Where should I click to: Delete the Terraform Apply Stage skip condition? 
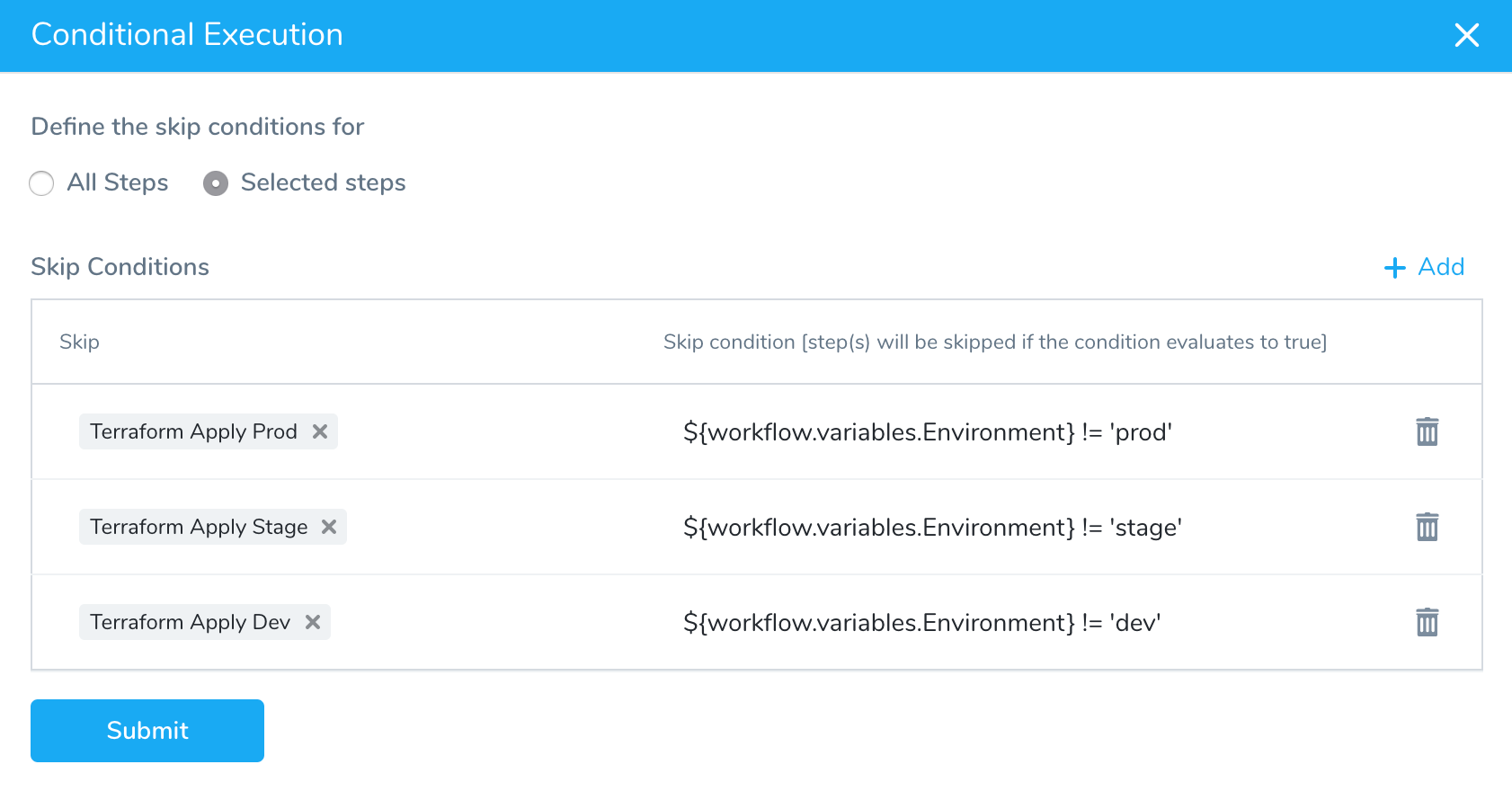[x=1428, y=527]
